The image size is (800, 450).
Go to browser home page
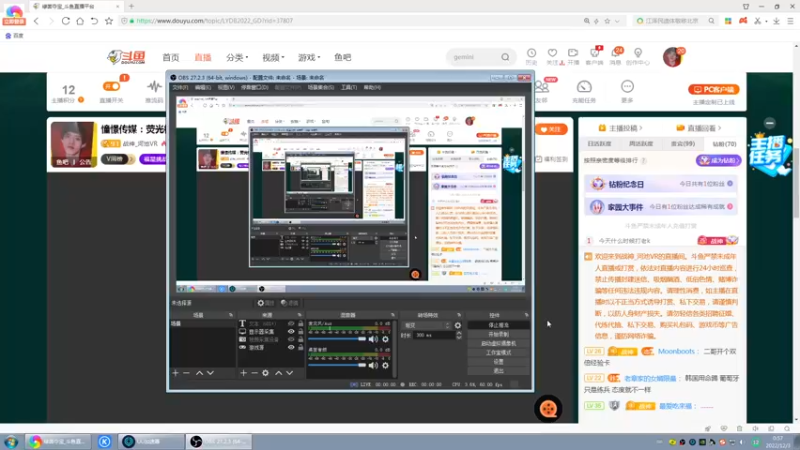tap(80, 21)
